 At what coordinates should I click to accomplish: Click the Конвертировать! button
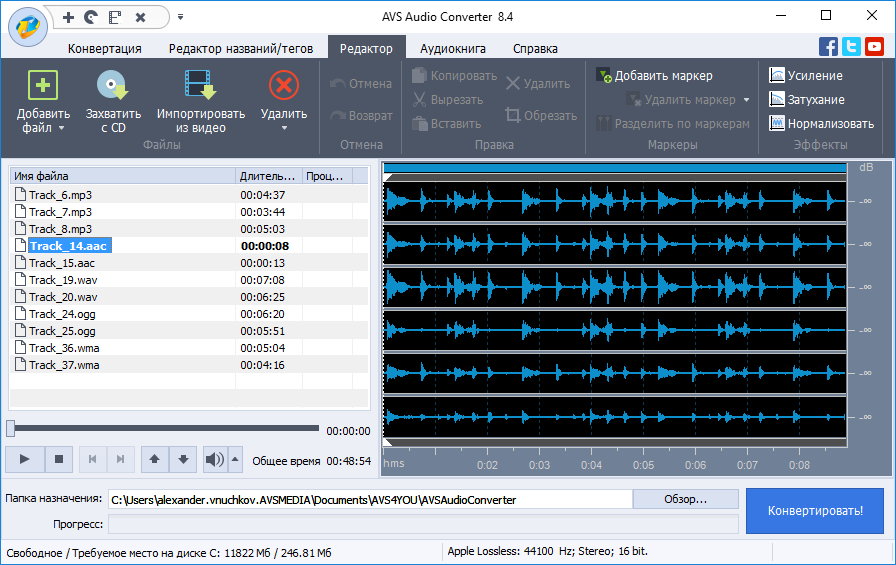coord(815,511)
